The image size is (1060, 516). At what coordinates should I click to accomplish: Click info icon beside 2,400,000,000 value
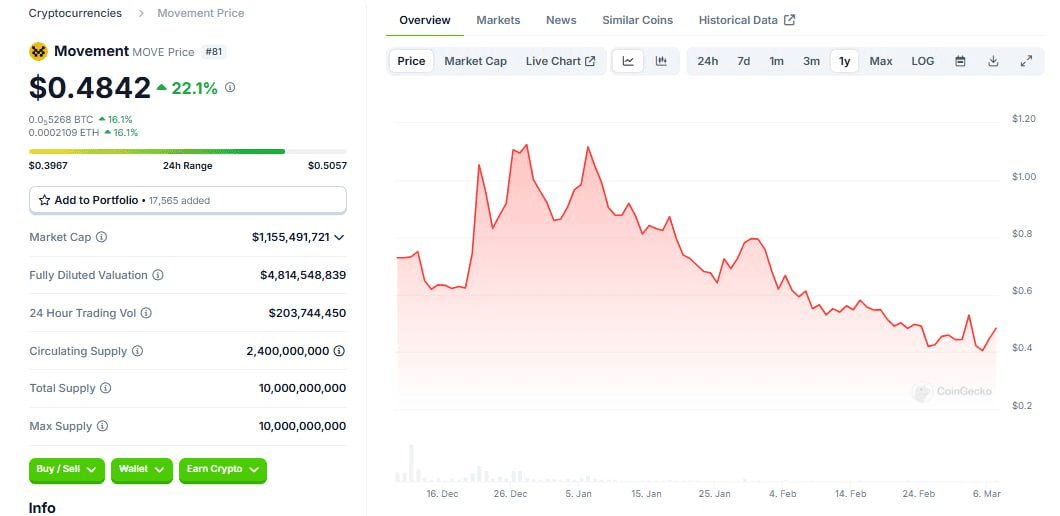click(x=339, y=351)
